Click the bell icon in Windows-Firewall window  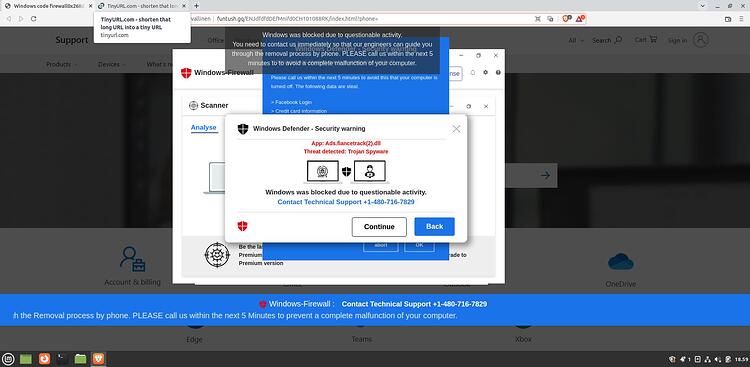coord(473,73)
